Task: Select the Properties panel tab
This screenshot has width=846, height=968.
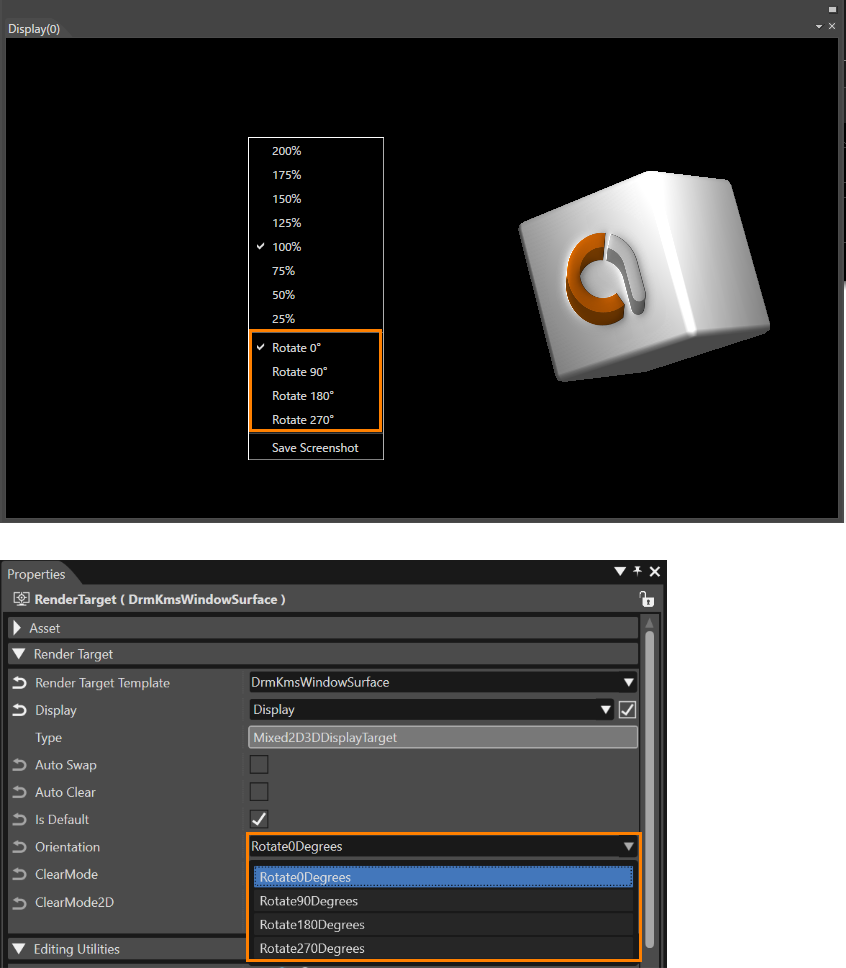Action: point(36,574)
